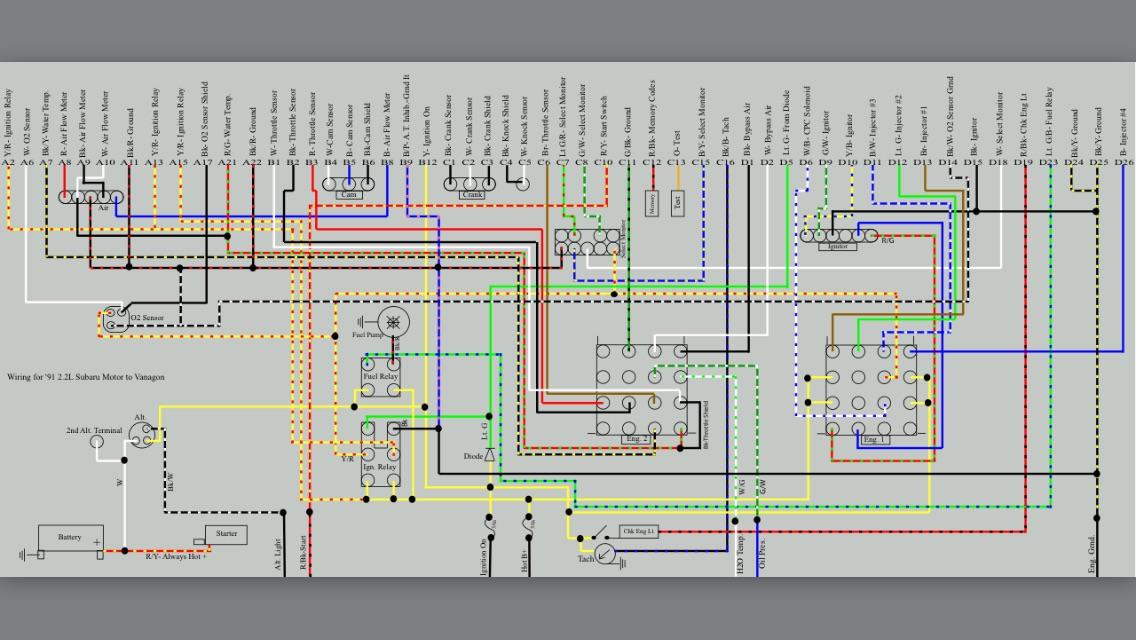
Task: Click the Ignitor connector label
Action: (837, 246)
